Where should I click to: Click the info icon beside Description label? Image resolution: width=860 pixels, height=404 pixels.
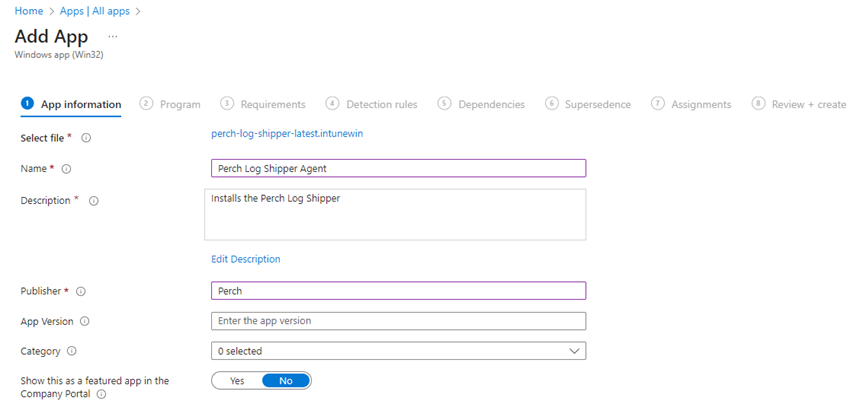click(94, 201)
